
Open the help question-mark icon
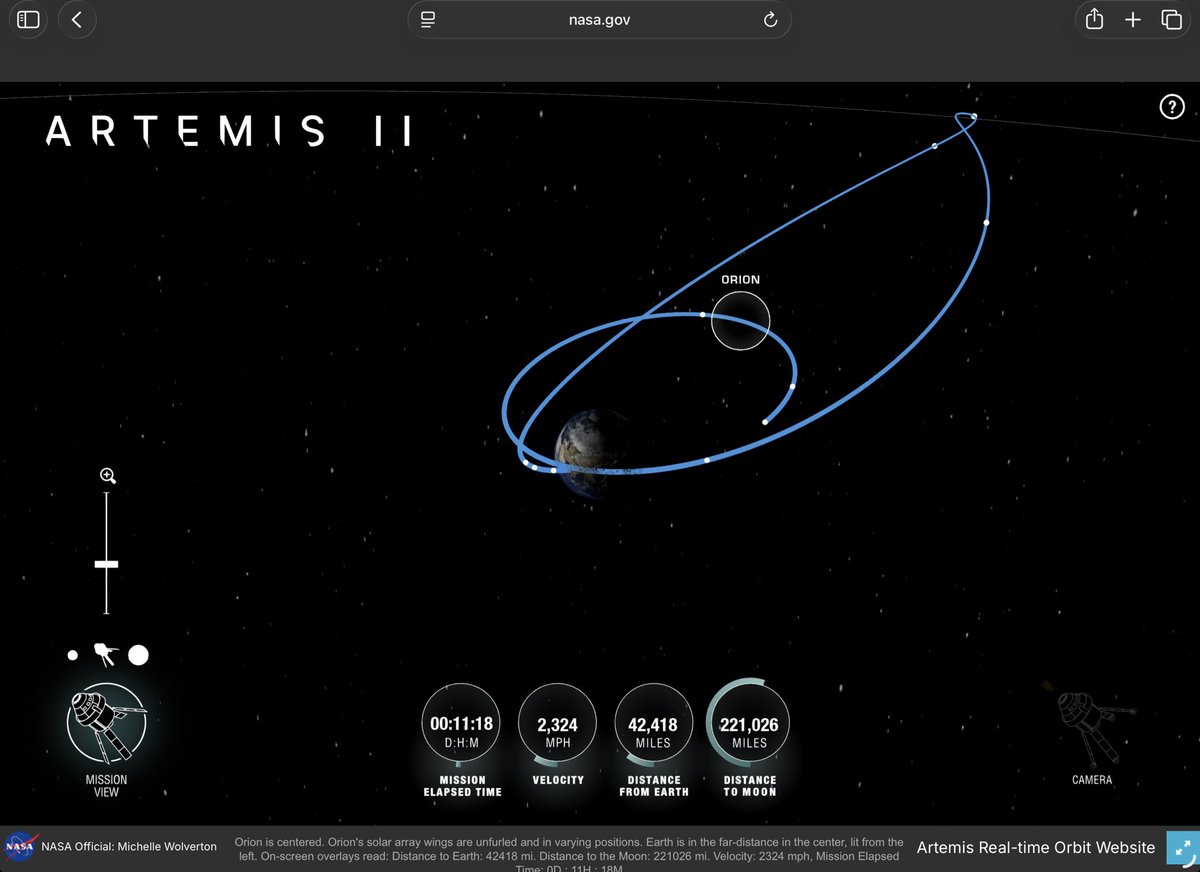[x=1171, y=107]
